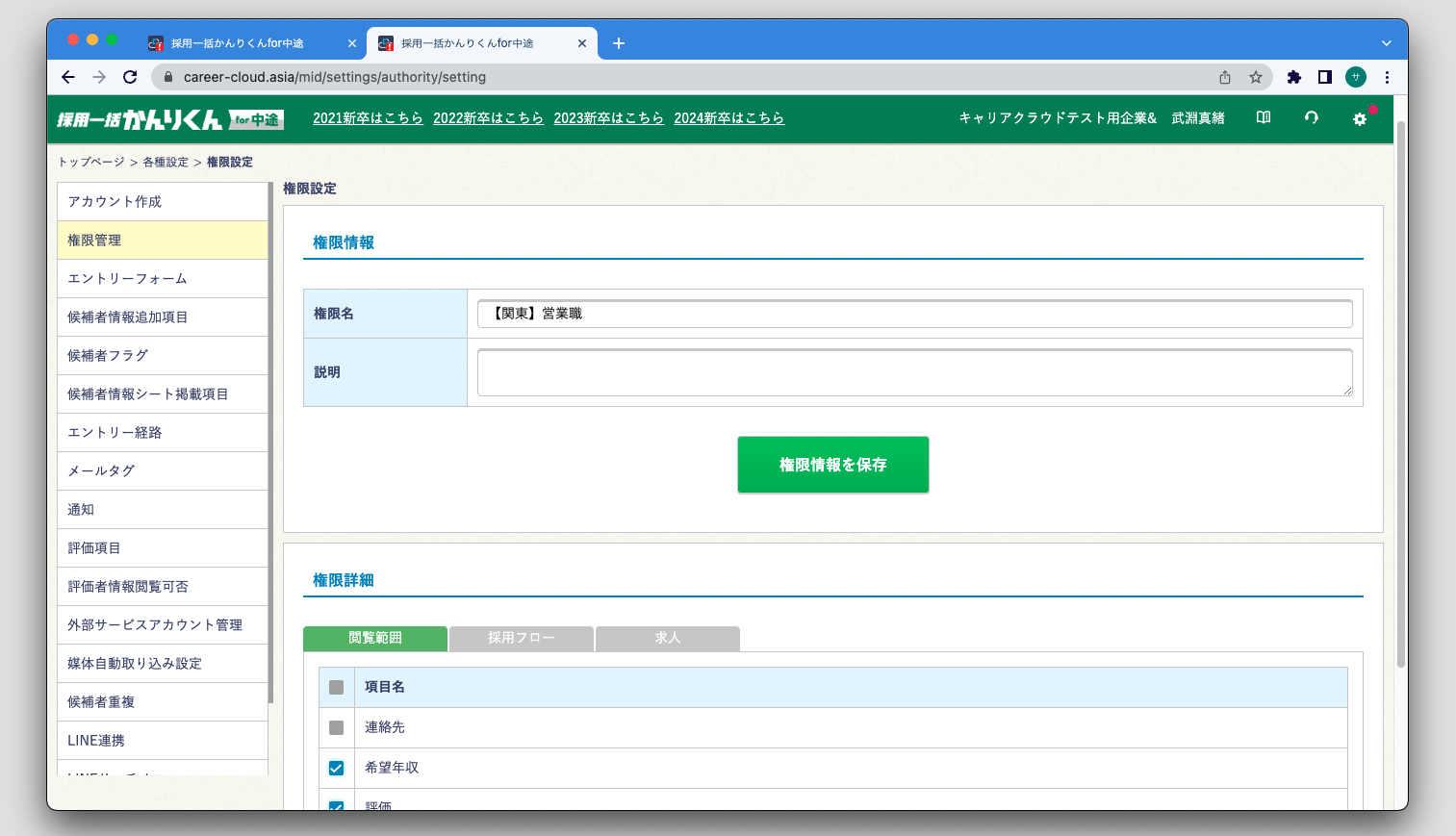Switch to the 閲覧範囲 tab
Viewport: 1456px width, 836px height.
[375, 638]
